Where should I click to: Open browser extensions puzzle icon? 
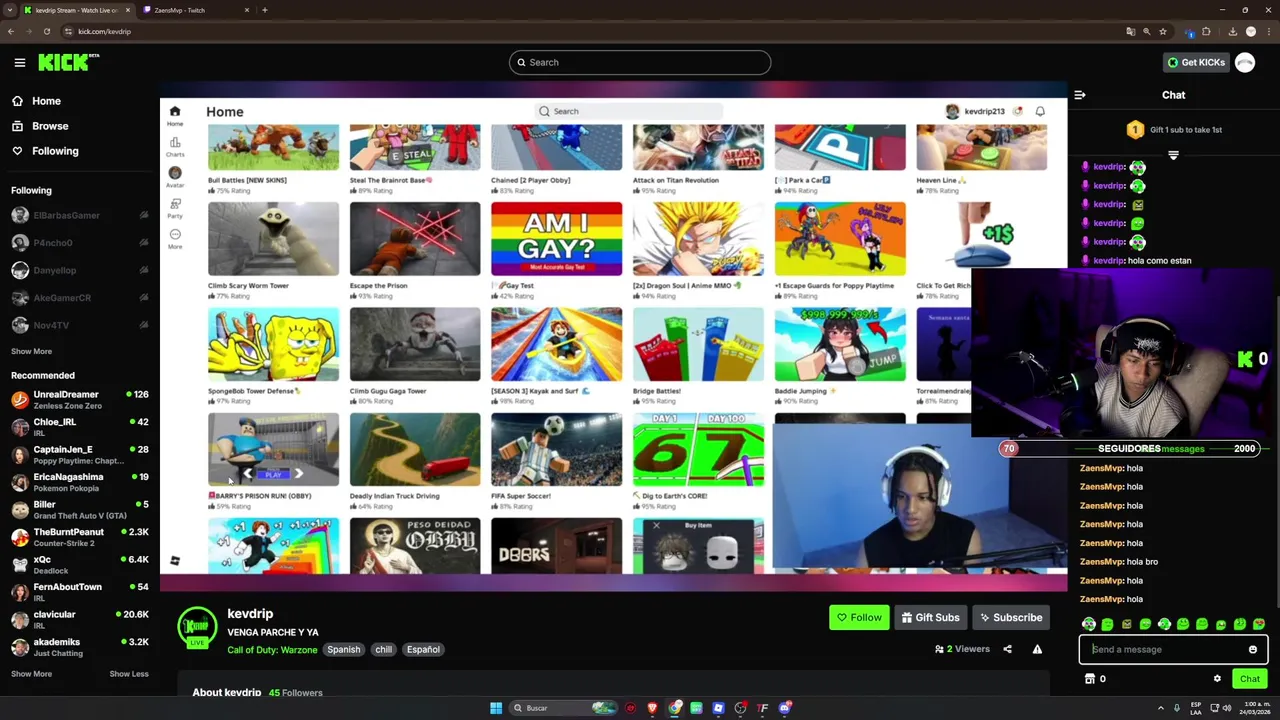pos(1206,31)
